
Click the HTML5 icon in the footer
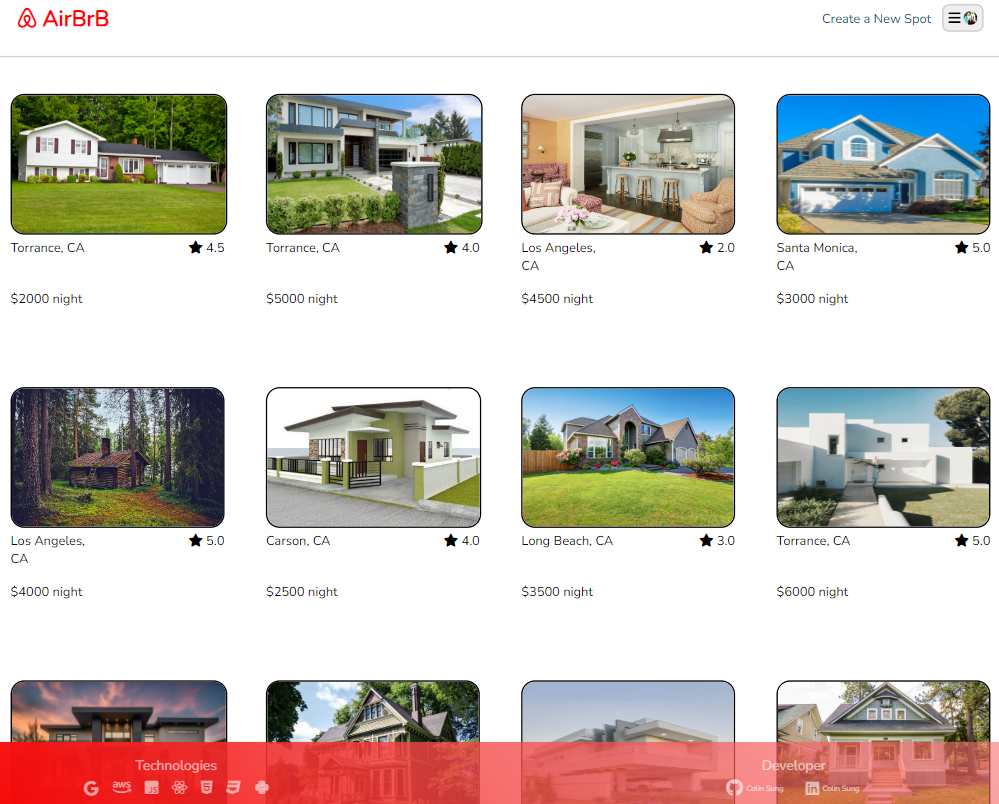click(206, 788)
